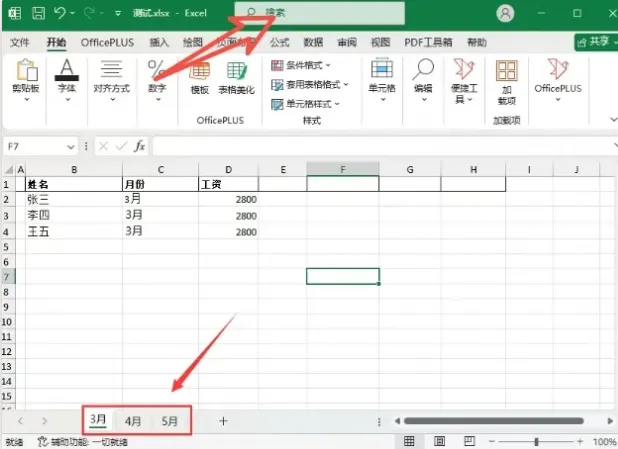Switch to the 插入 ribbon tab

click(159, 42)
